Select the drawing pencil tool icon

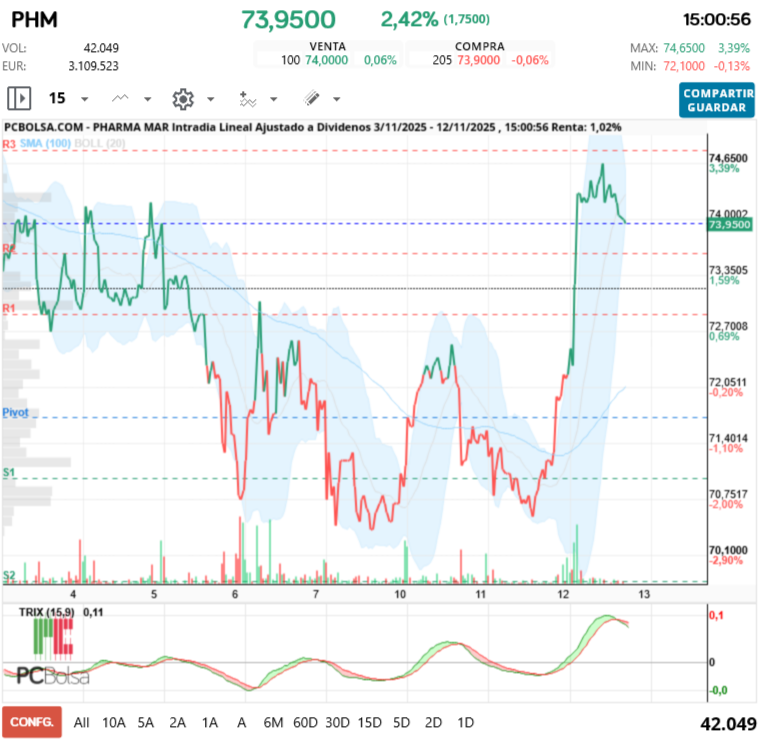[x=311, y=99]
